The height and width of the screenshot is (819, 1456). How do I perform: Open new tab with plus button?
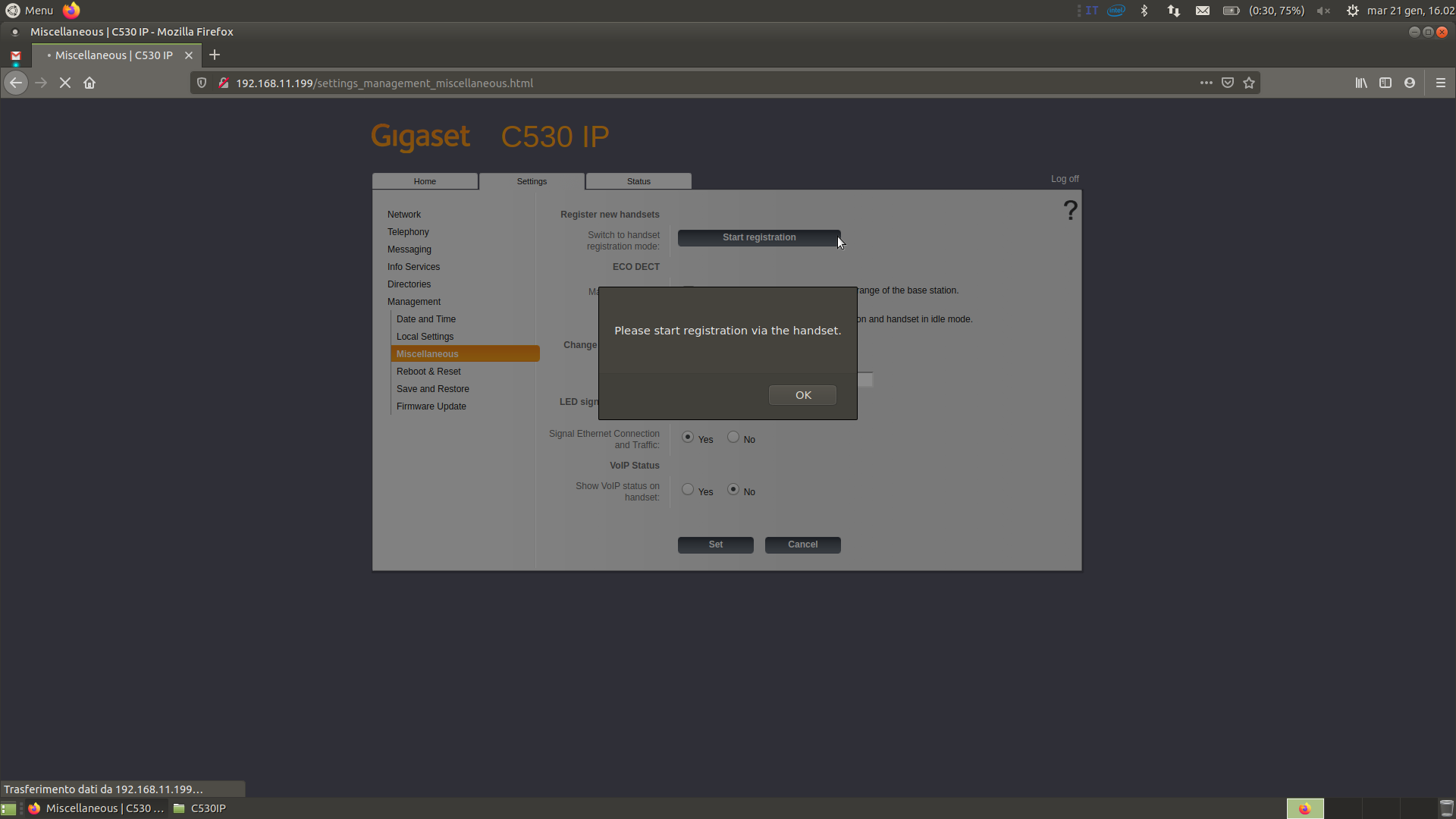tap(215, 55)
